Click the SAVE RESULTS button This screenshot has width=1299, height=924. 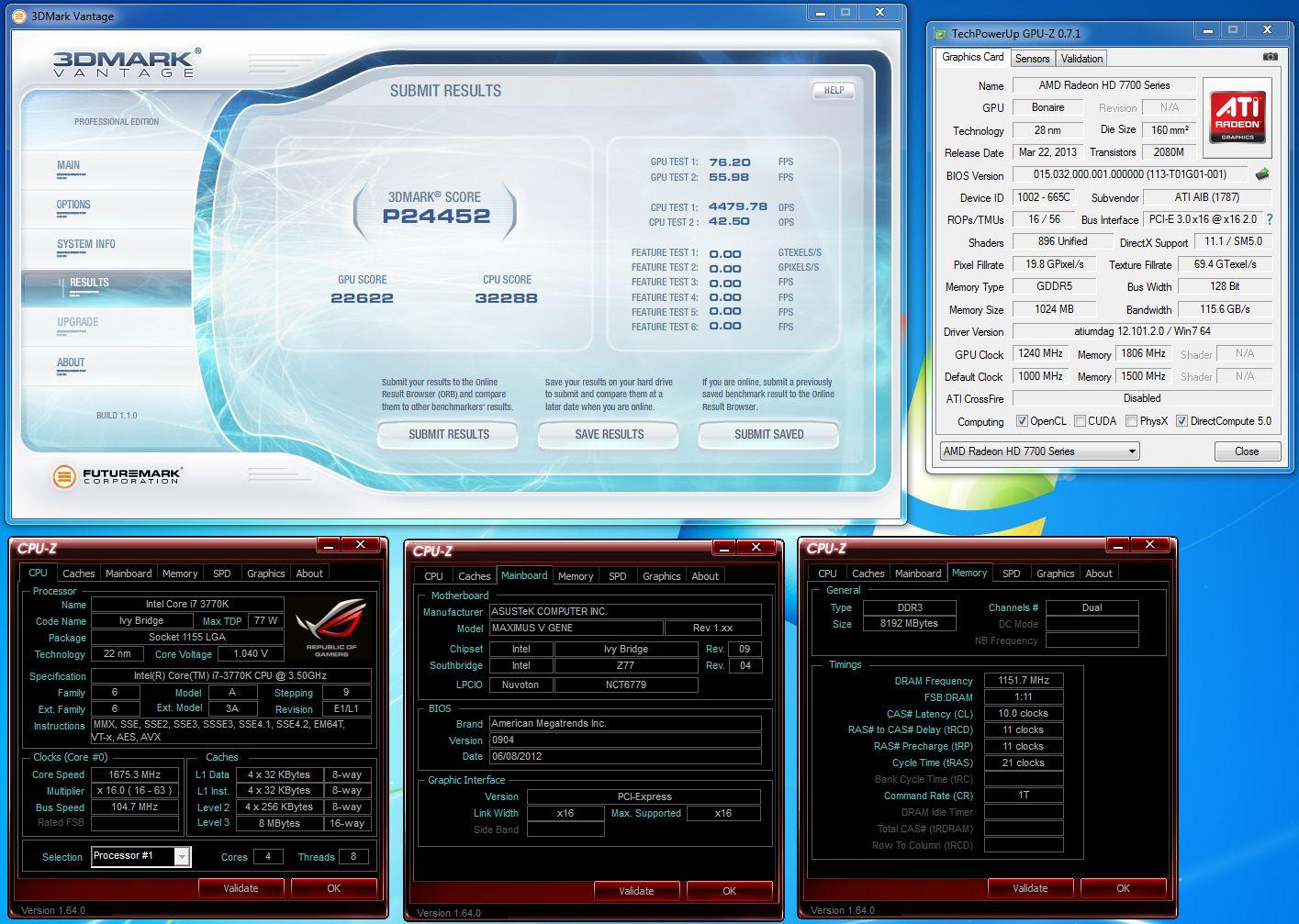(x=609, y=434)
